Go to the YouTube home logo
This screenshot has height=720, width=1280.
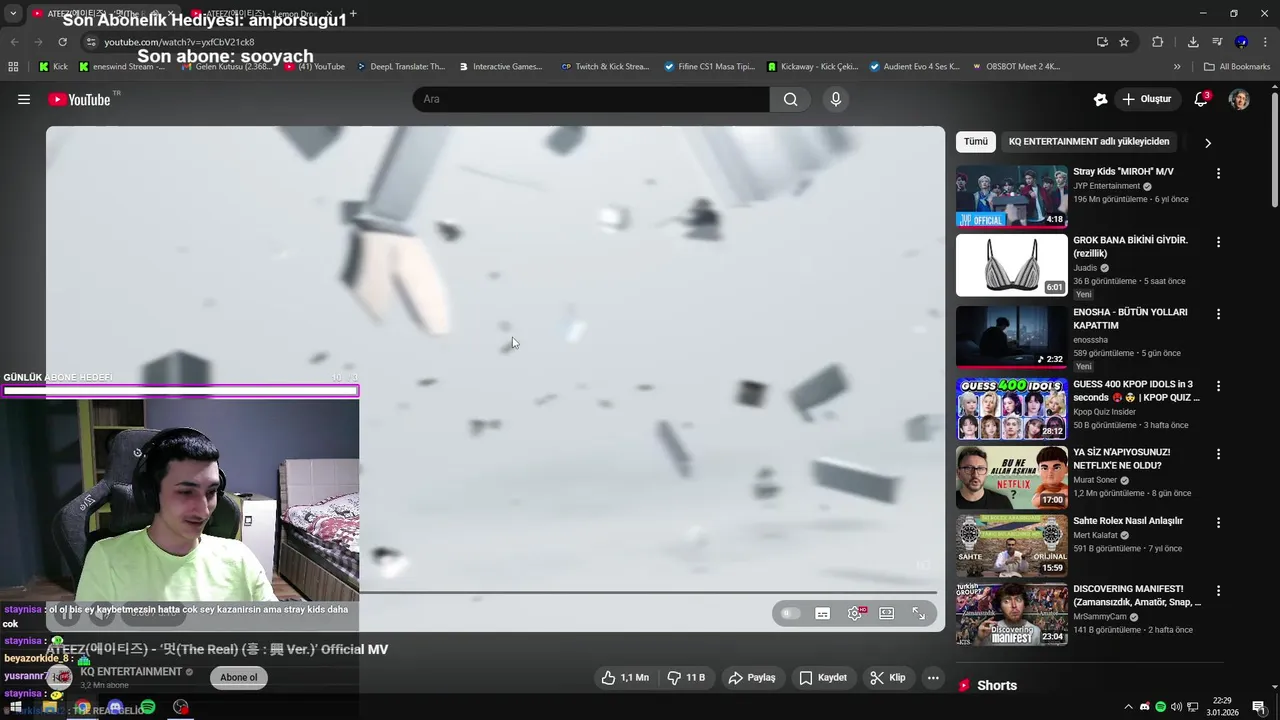(79, 99)
